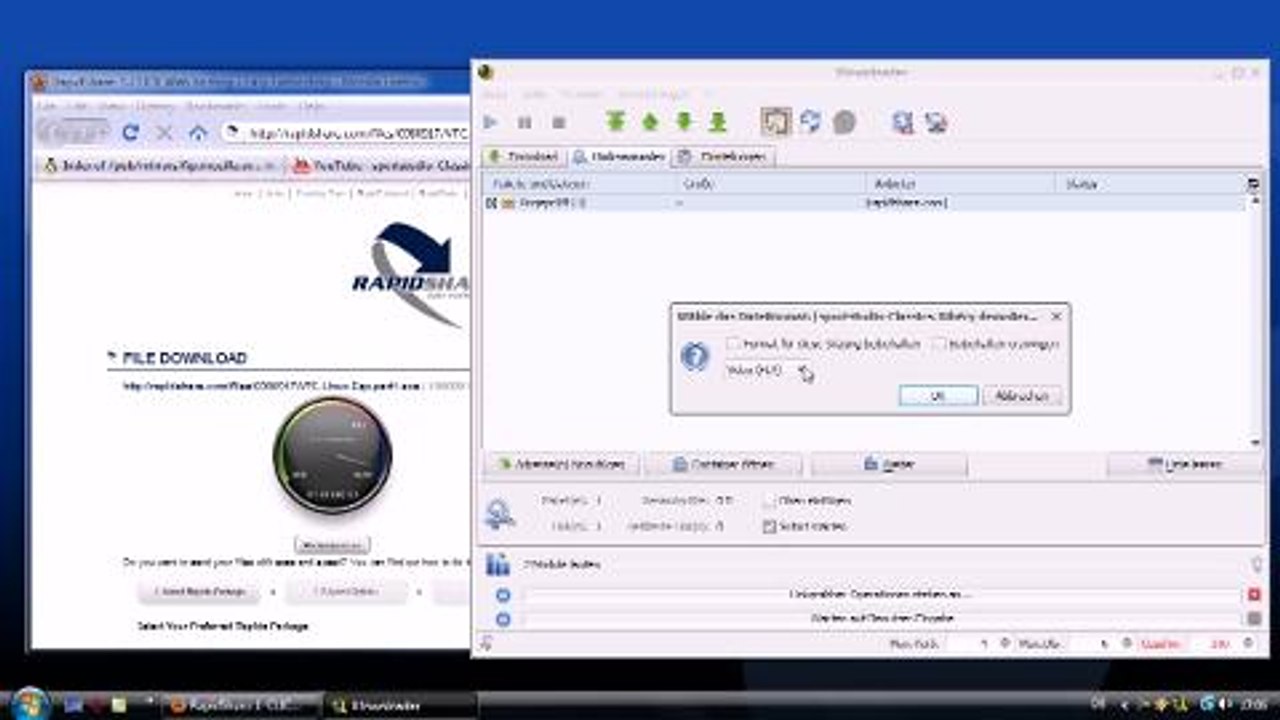The height and width of the screenshot is (720, 1280).
Task: Switch to the browser taskbar button
Action: 243,705
